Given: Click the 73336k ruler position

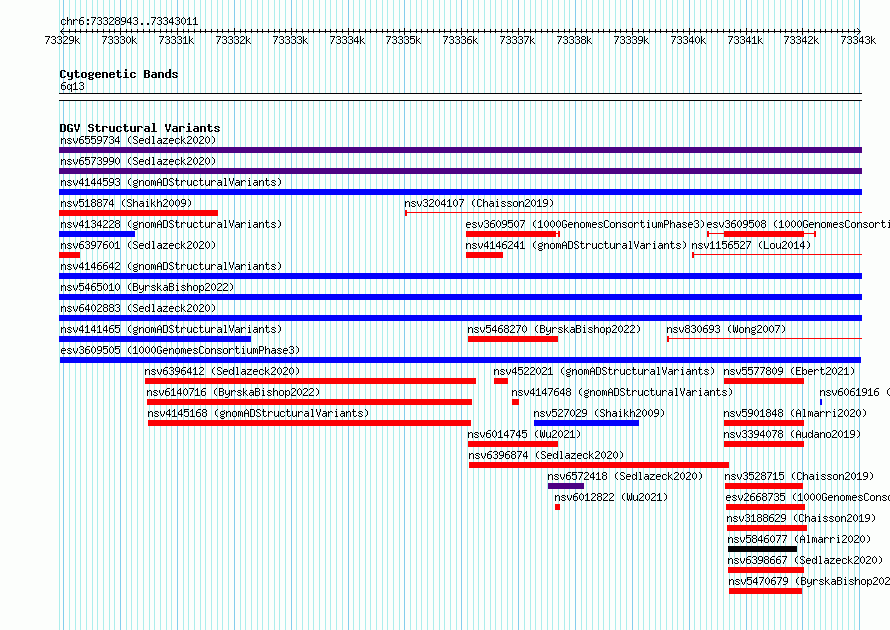Looking at the screenshot, I should pyautogui.click(x=460, y=40).
